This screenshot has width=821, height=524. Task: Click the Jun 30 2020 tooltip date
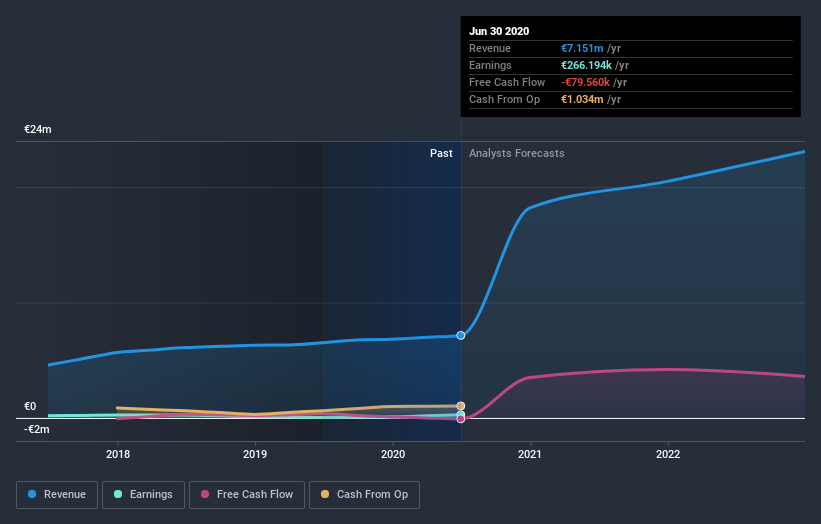(499, 31)
